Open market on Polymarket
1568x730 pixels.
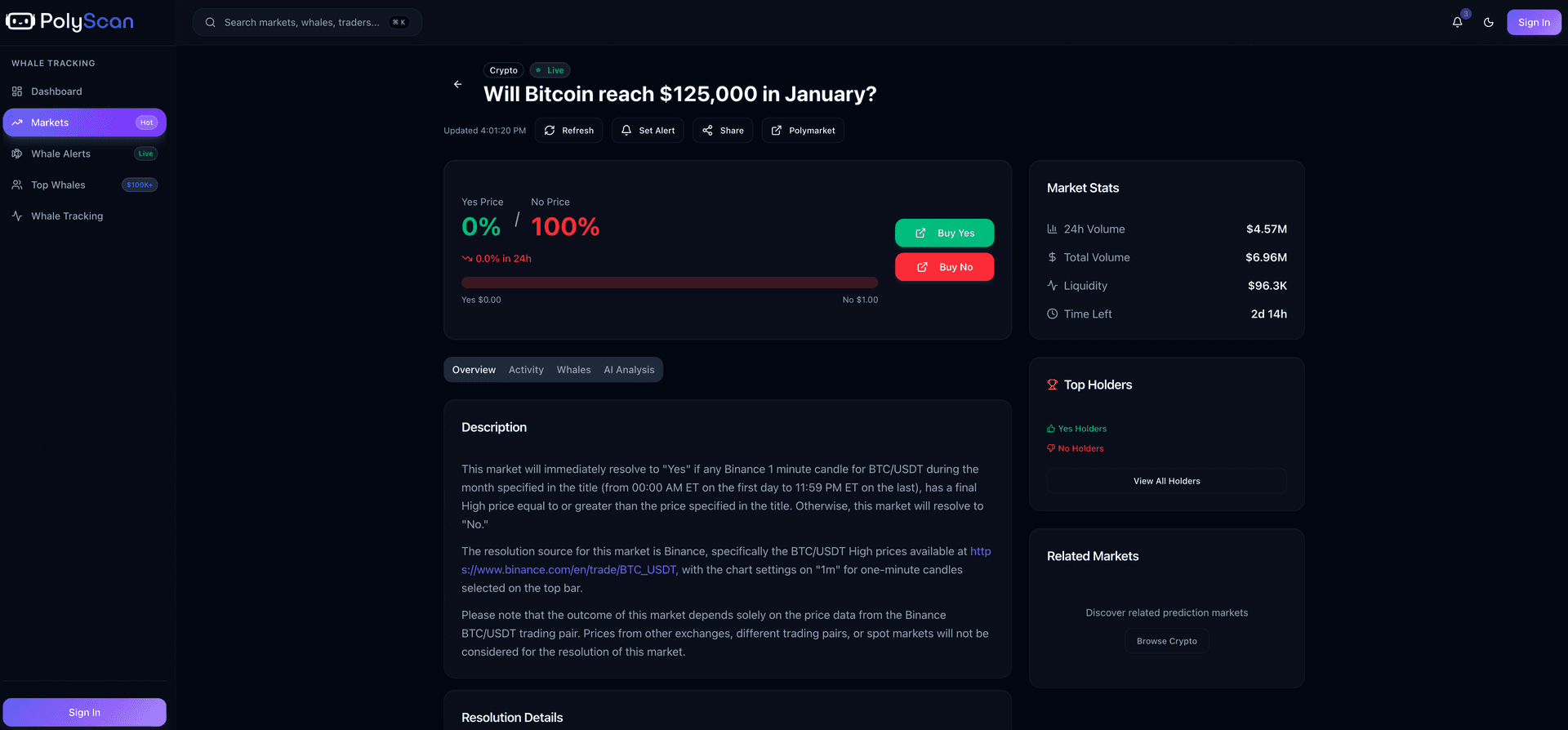tap(803, 131)
